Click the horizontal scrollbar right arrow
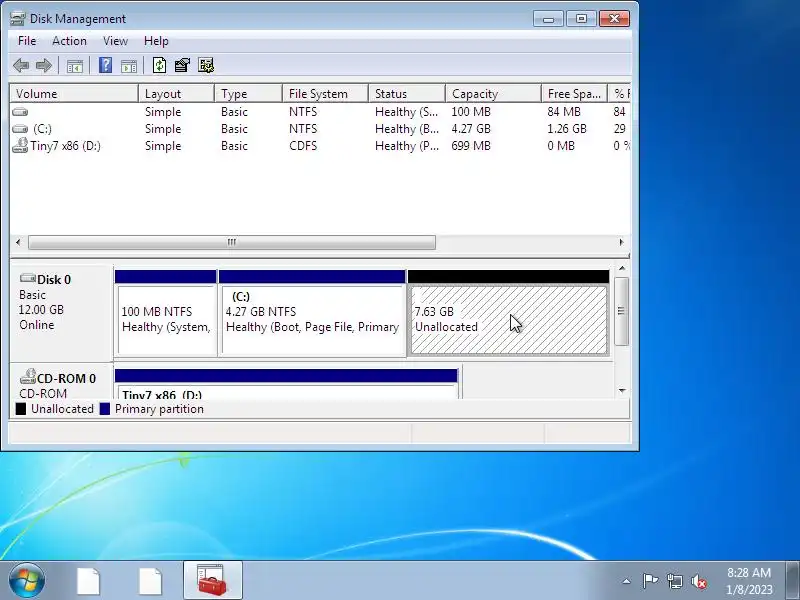Image resolution: width=800 pixels, height=600 pixels. [x=621, y=242]
